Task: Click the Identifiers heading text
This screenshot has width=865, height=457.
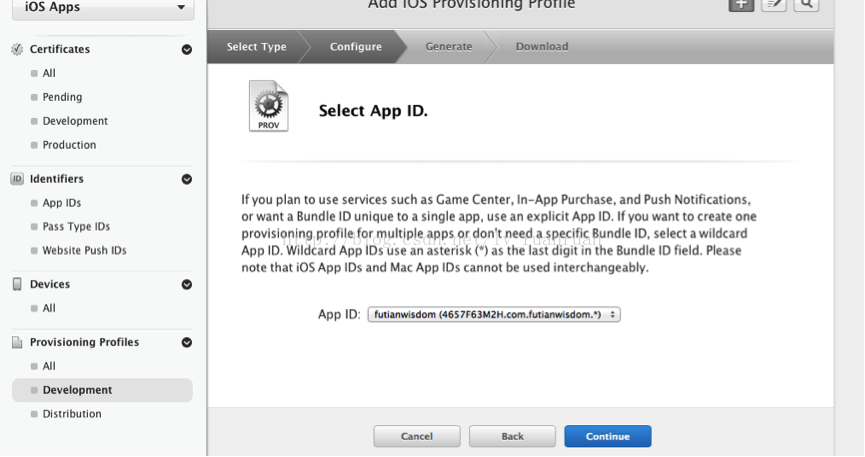Action: (x=57, y=179)
